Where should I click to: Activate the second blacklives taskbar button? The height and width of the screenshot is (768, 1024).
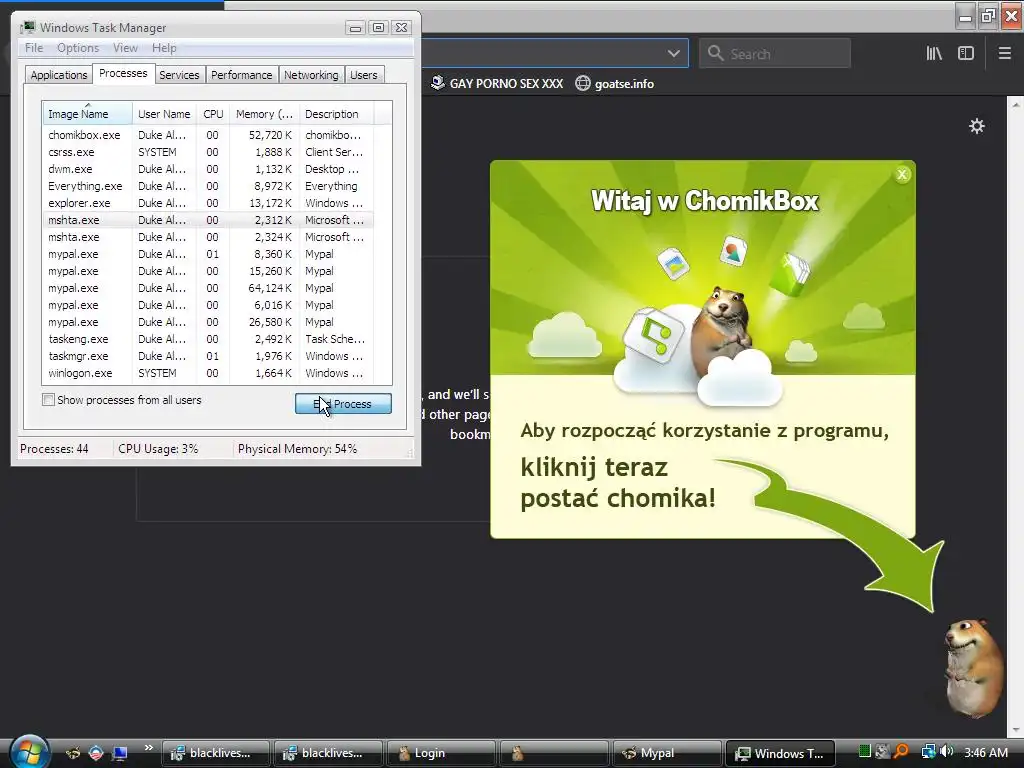[328, 753]
